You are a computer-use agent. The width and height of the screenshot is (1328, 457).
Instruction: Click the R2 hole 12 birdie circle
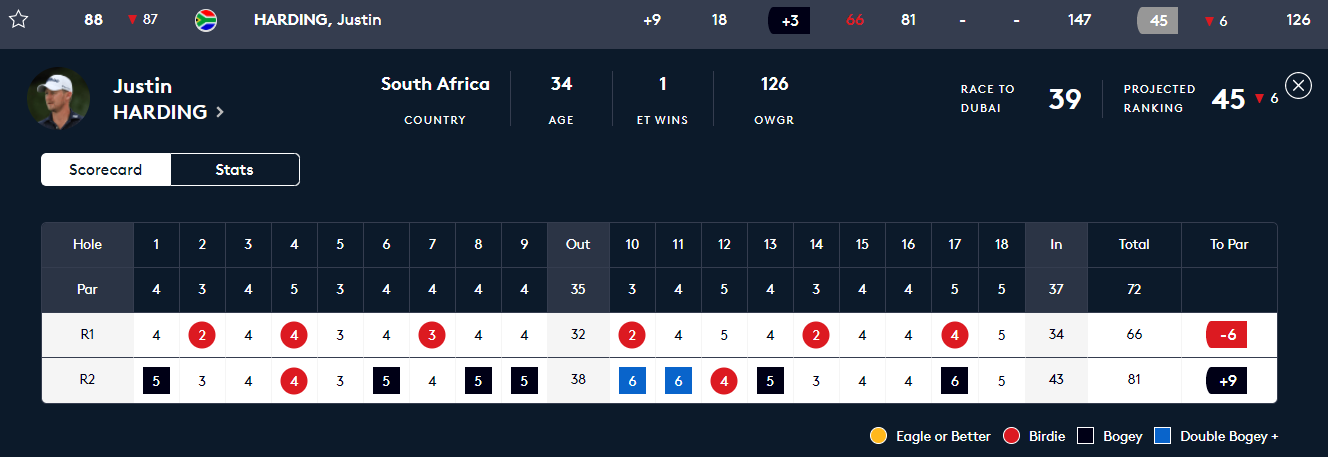point(724,381)
